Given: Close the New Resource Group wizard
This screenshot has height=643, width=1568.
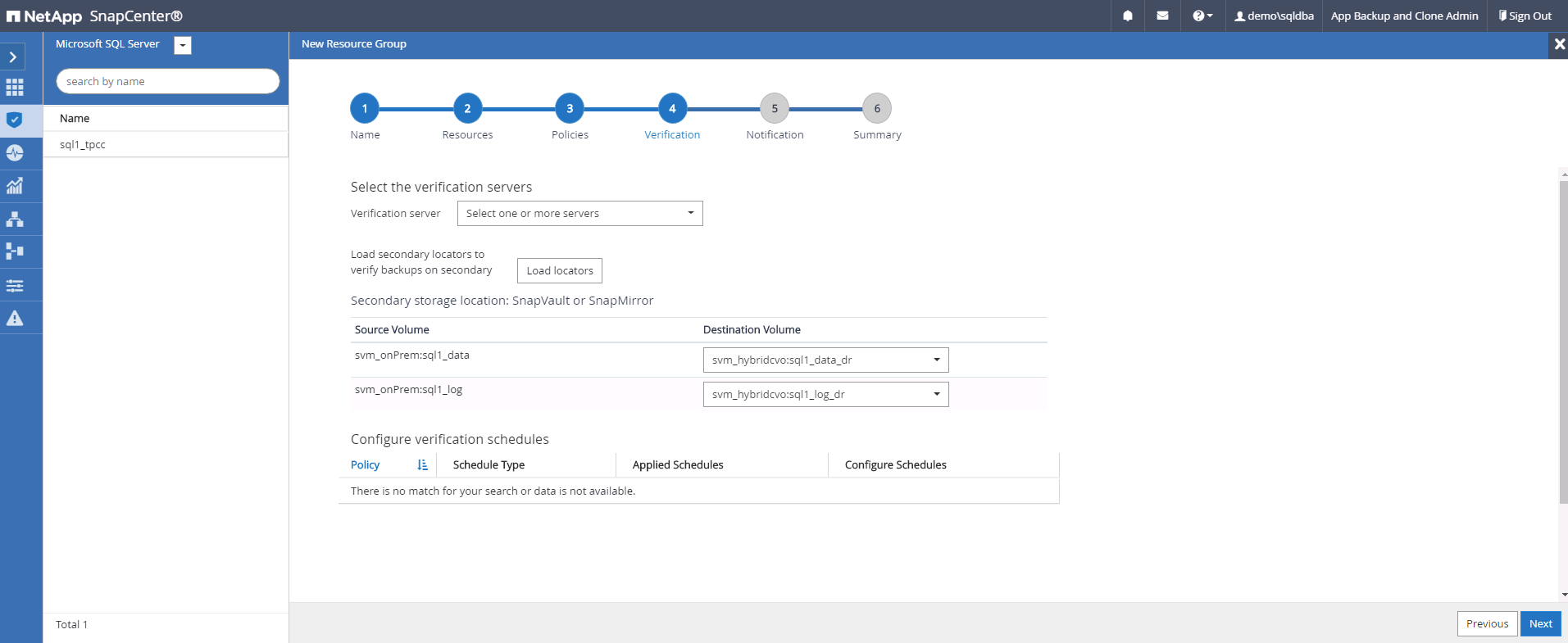Looking at the screenshot, I should pyautogui.click(x=1559, y=44).
